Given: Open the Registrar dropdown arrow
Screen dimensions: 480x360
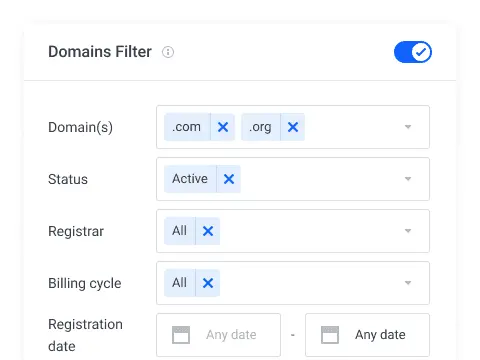Looking at the screenshot, I should 408,231.
